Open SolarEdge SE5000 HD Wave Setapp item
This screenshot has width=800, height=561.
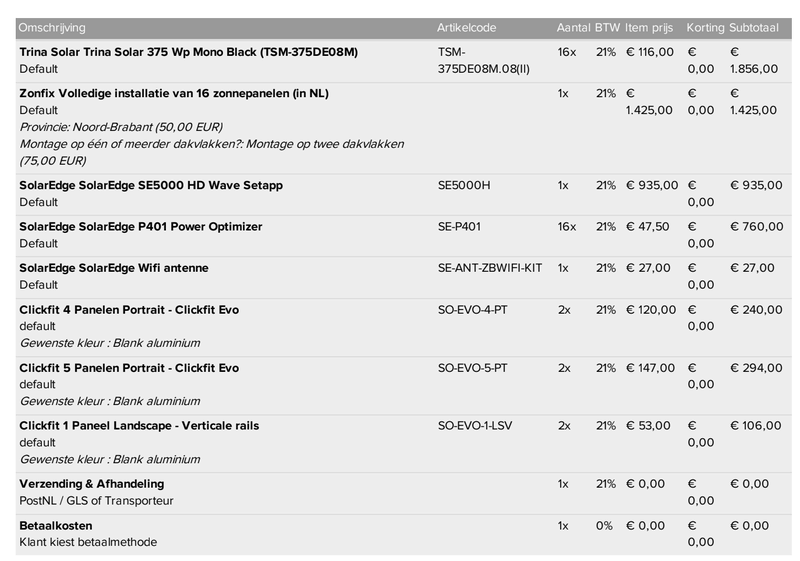pos(135,185)
